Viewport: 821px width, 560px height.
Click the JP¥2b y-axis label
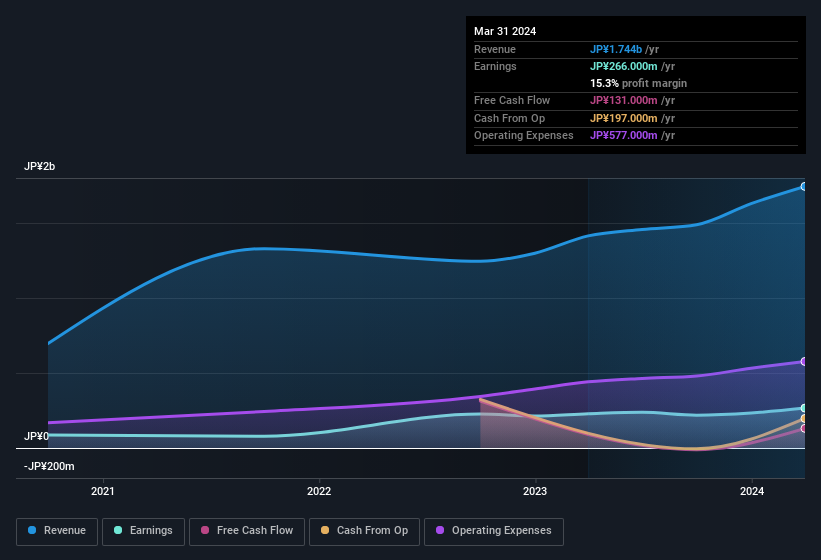pyautogui.click(x=39, y=166)
